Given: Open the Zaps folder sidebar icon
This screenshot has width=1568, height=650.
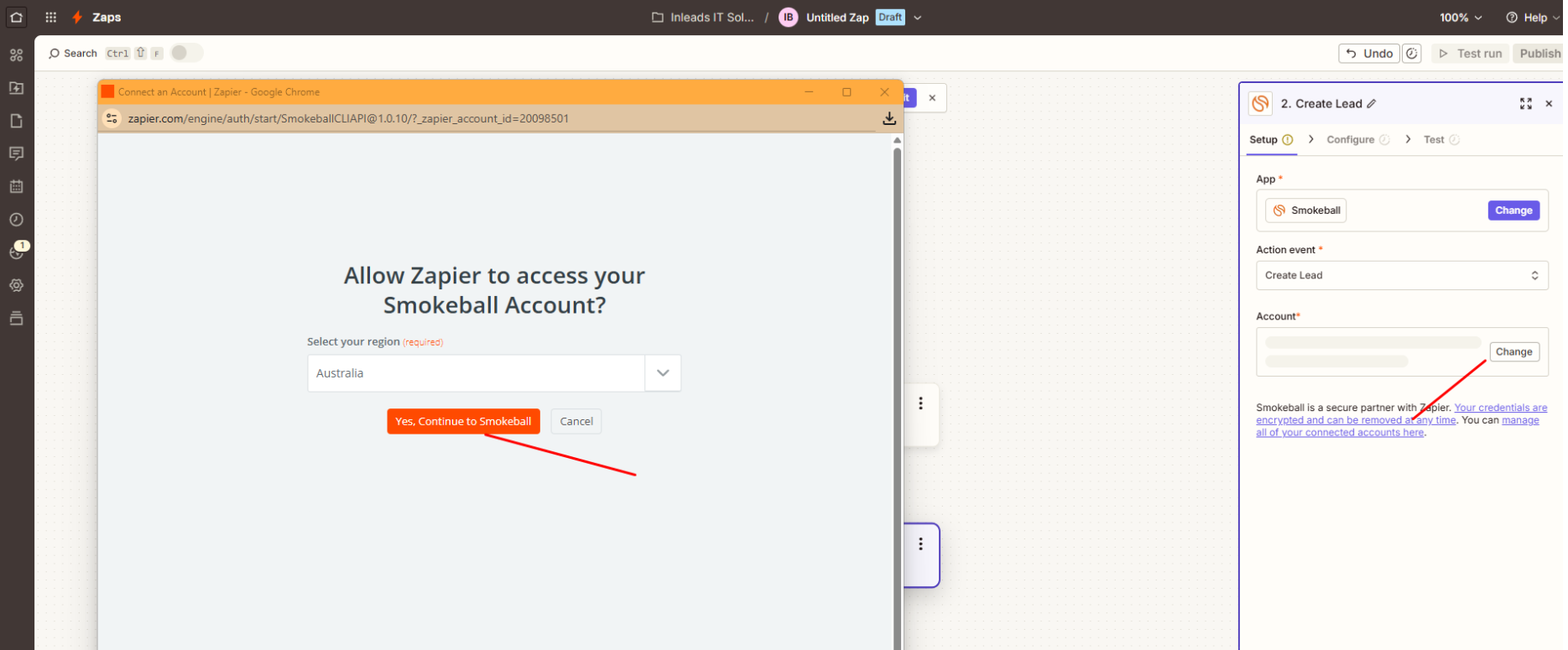Looking at the screenshot, I should coord(16,88).
